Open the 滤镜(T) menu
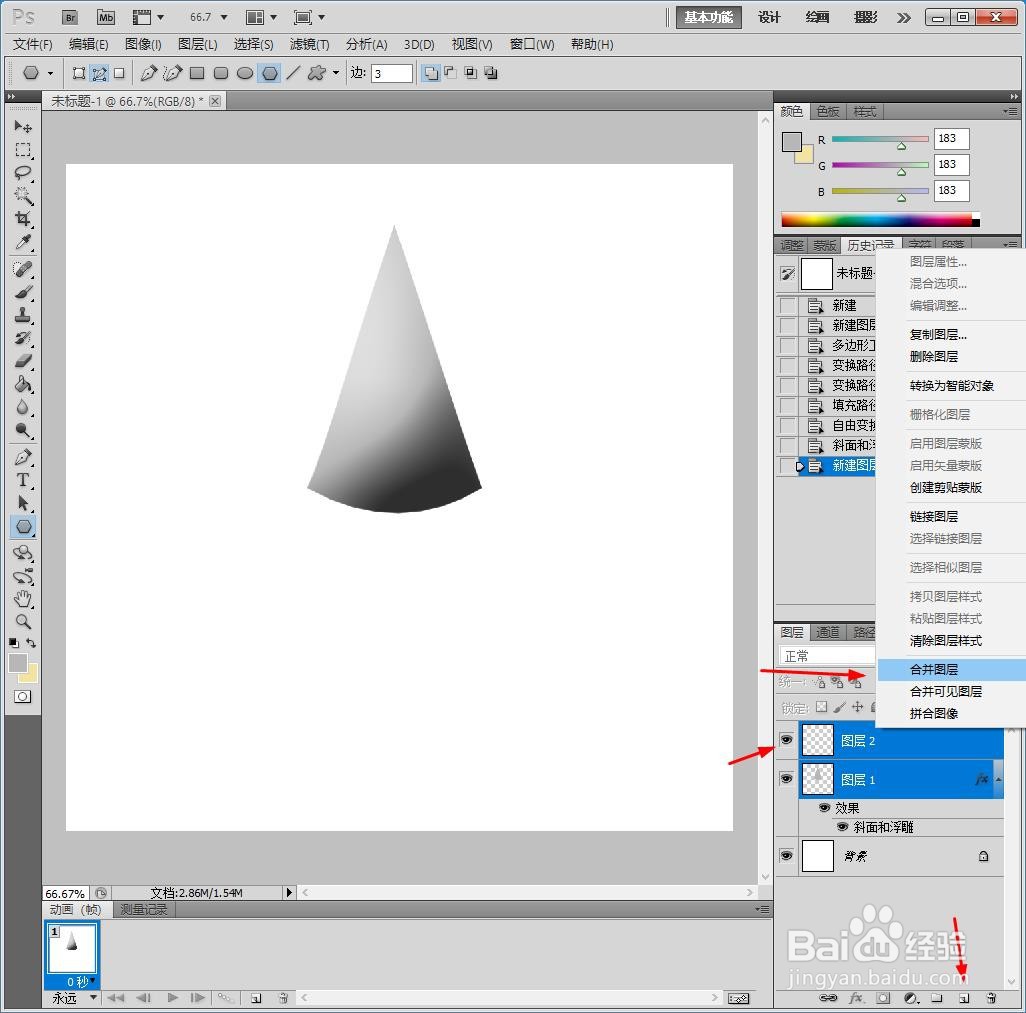The height and width of the screenshot is (1013, 1026). pos(310,44)
